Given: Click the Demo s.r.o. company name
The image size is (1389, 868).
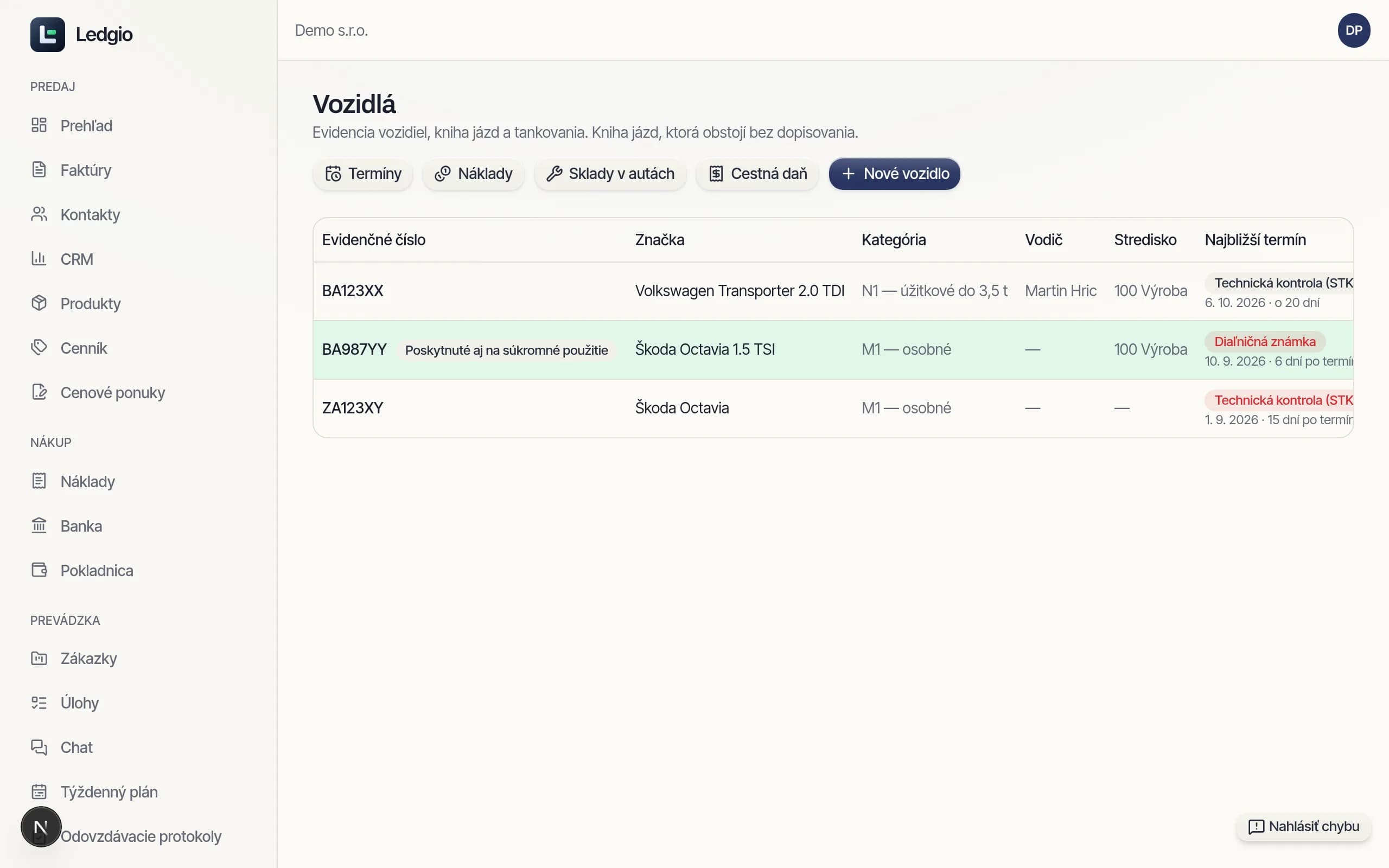Looking at the screenshot, I should [331, 30].
